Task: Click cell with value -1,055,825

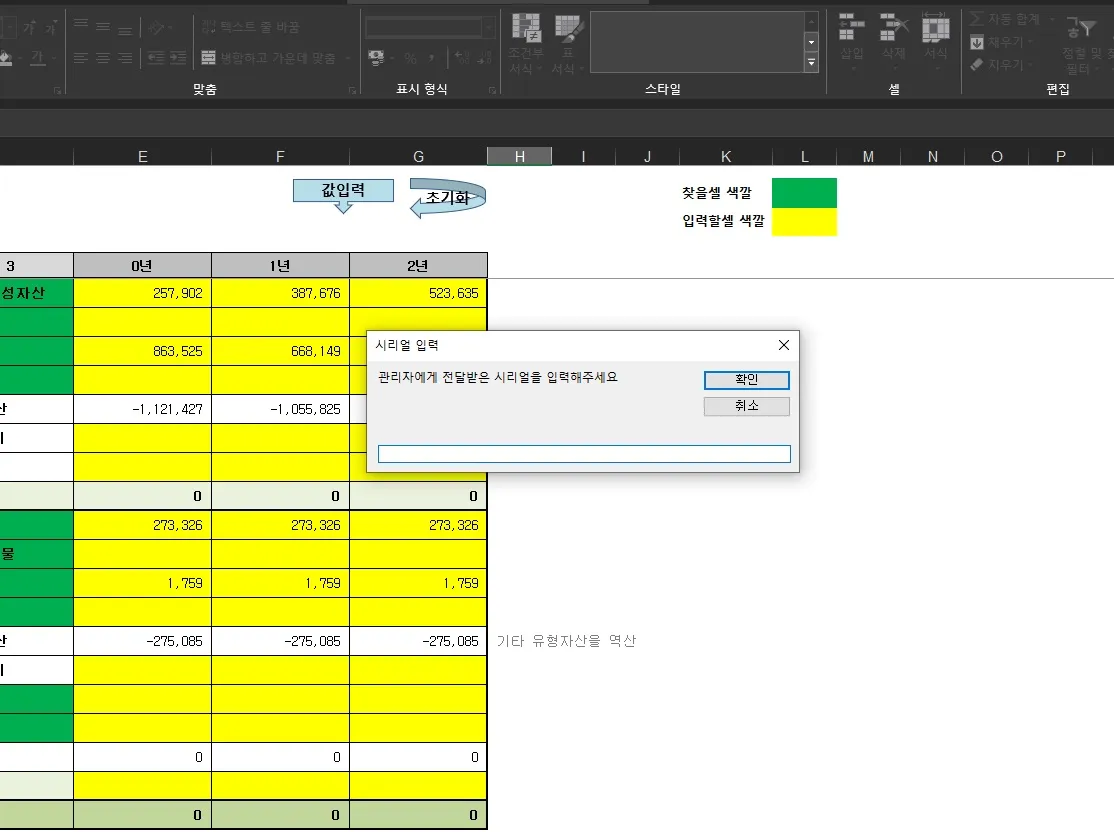Action: pos(280,409)
